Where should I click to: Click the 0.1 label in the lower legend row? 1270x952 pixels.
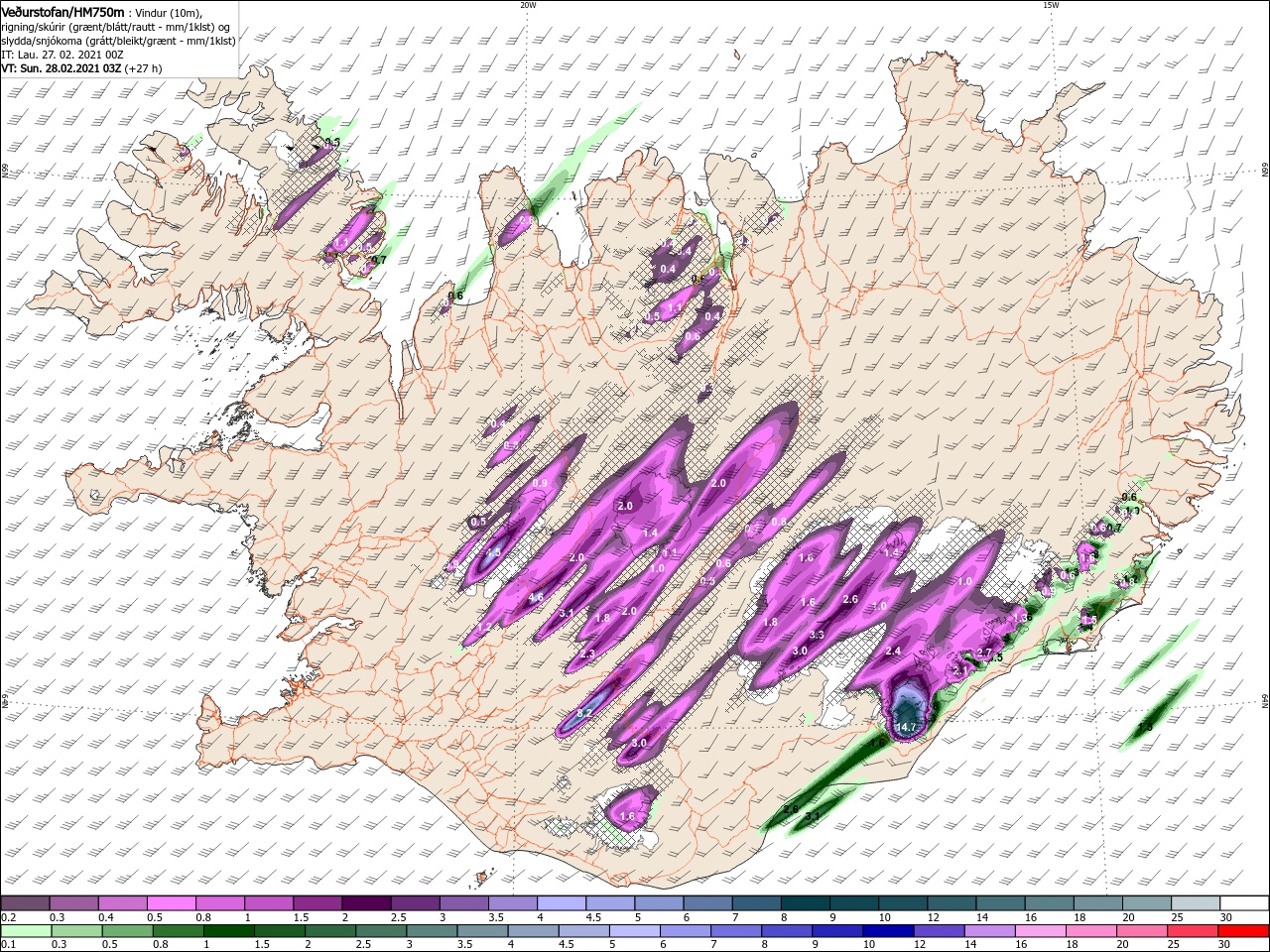pos(8,944)
